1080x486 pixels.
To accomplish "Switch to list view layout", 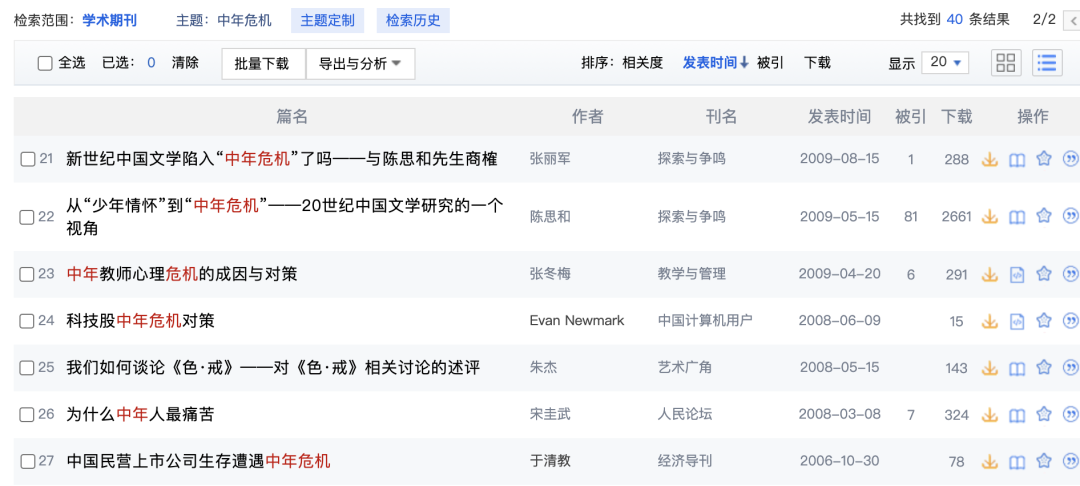I will tap(1047, 63).
